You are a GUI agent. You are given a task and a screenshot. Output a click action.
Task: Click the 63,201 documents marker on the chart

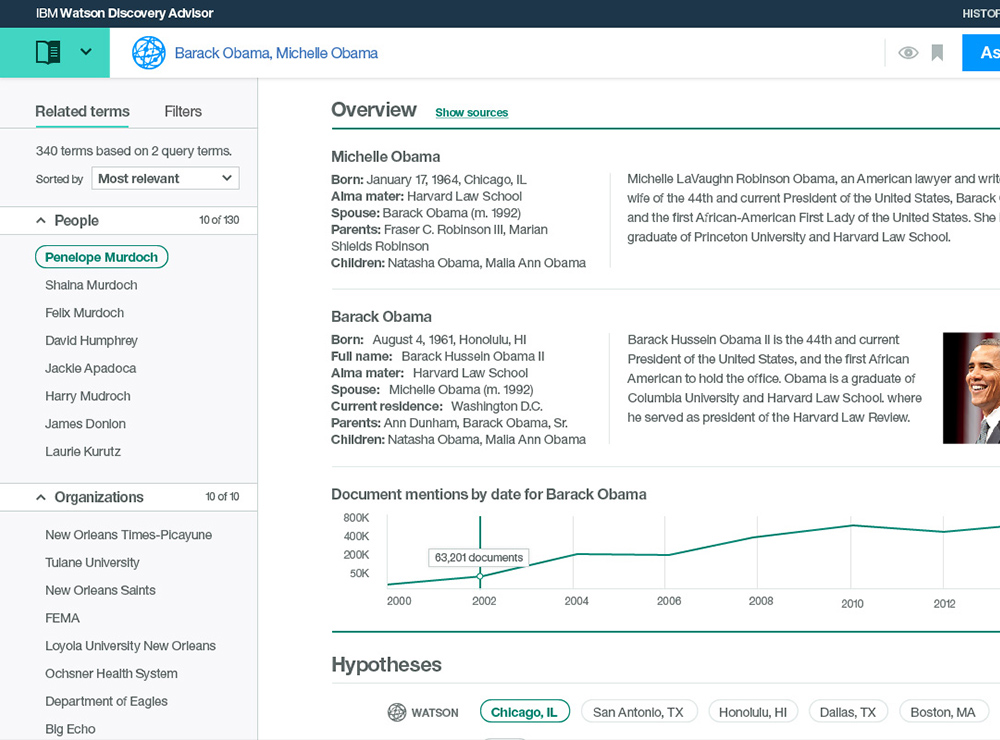pos(478,558)
